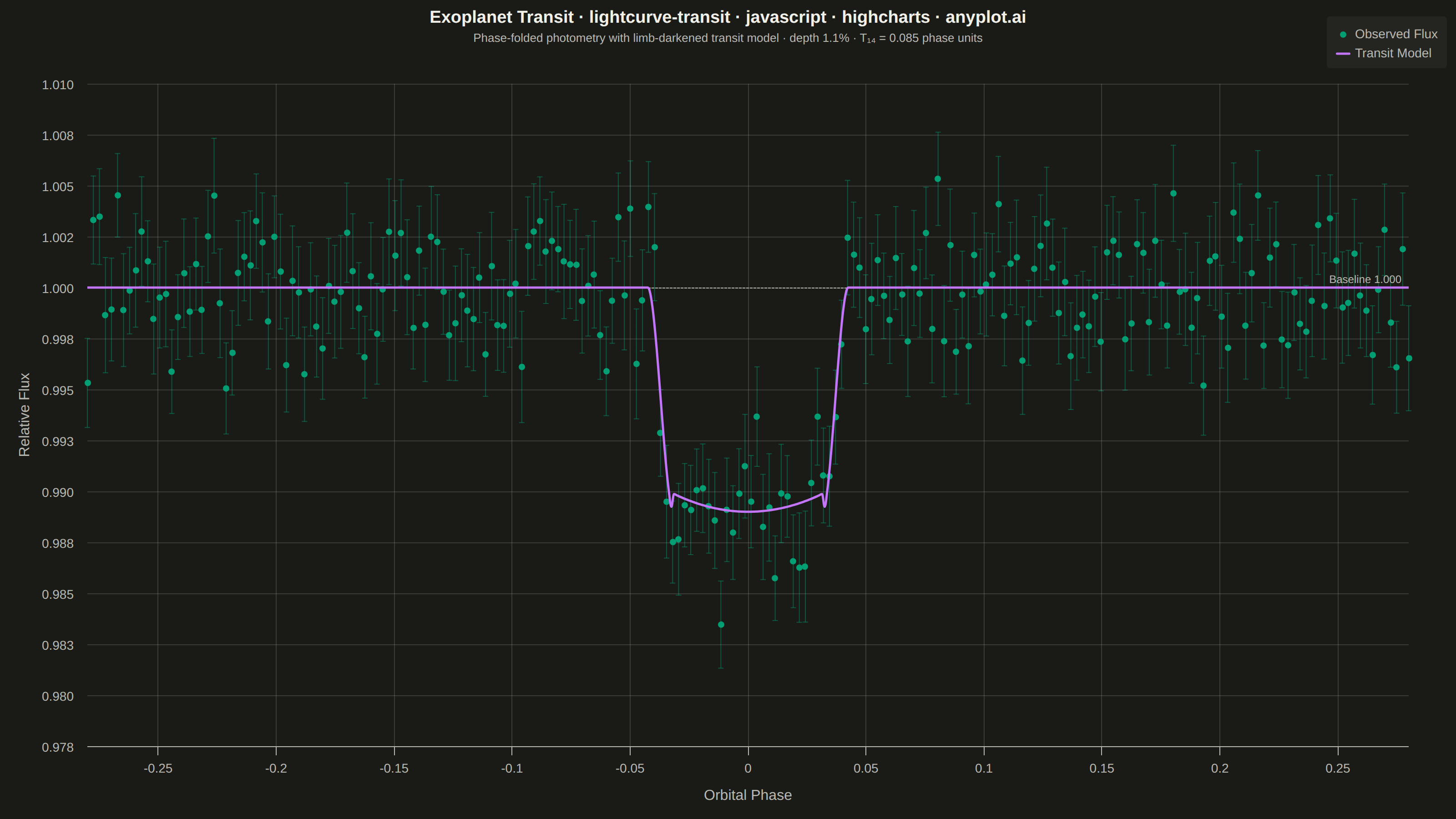Screen dimensions: 1456x819
Task: Click the 0.978 y-axis tick label
Action: click(58, 747)
